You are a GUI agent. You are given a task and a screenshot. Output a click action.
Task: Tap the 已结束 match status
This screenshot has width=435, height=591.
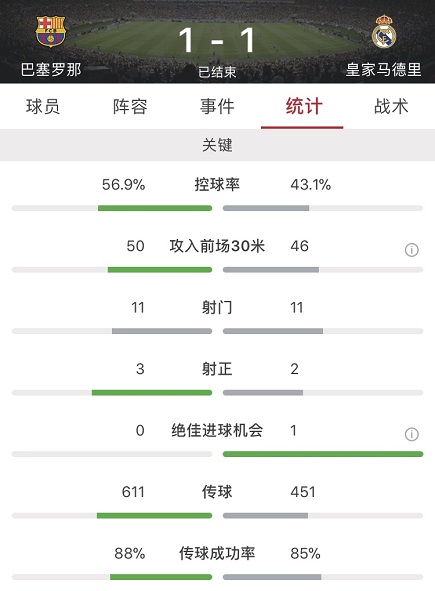coord(218,72)
